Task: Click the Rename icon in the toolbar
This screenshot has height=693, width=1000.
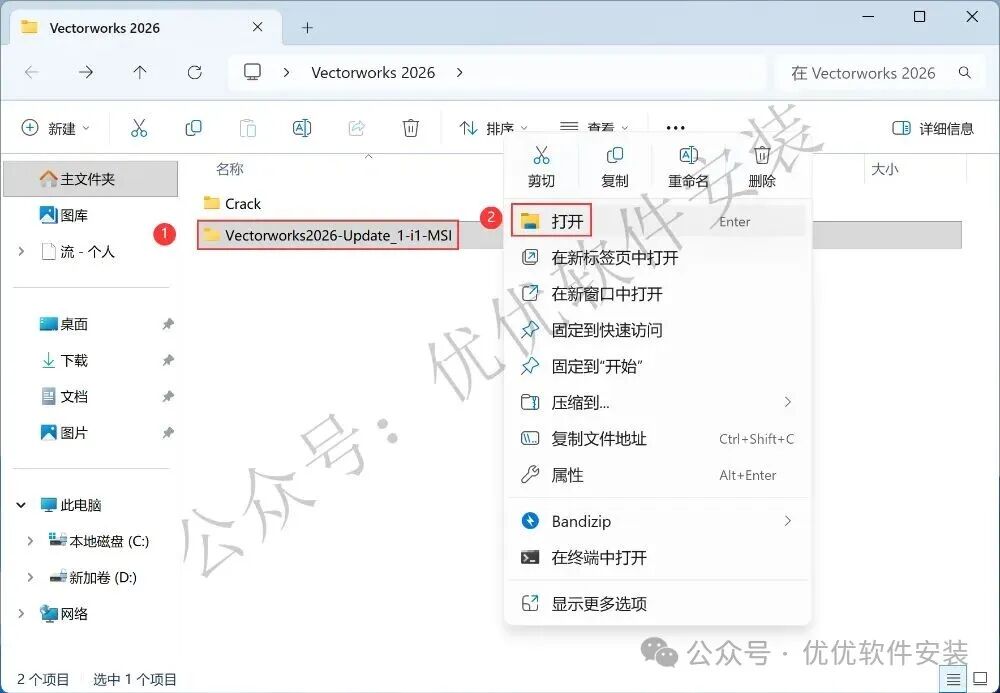Action: [x=302, y=128]
